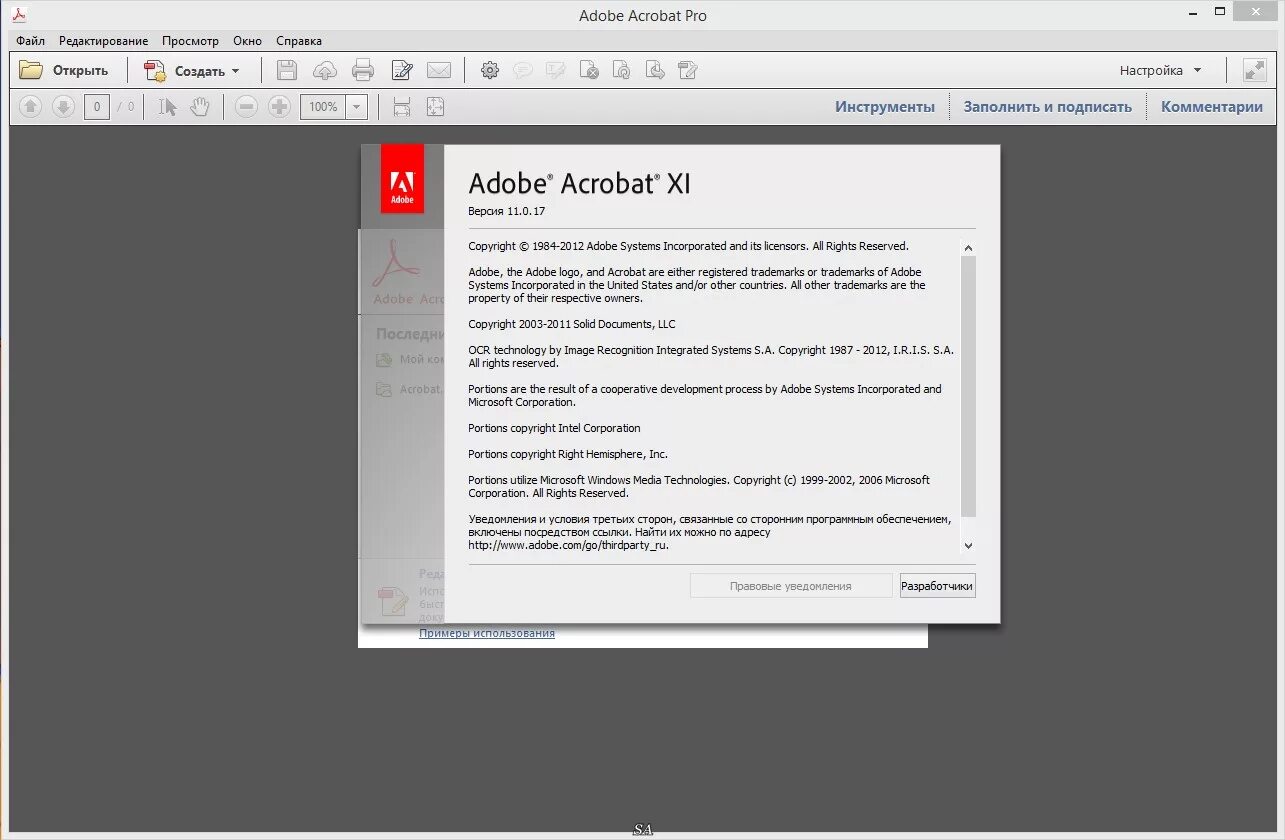Image resolution: width=1285 pixels, height=840 pixels.
Task: Click the Примеры использования link
Action: tap(486, 633)
